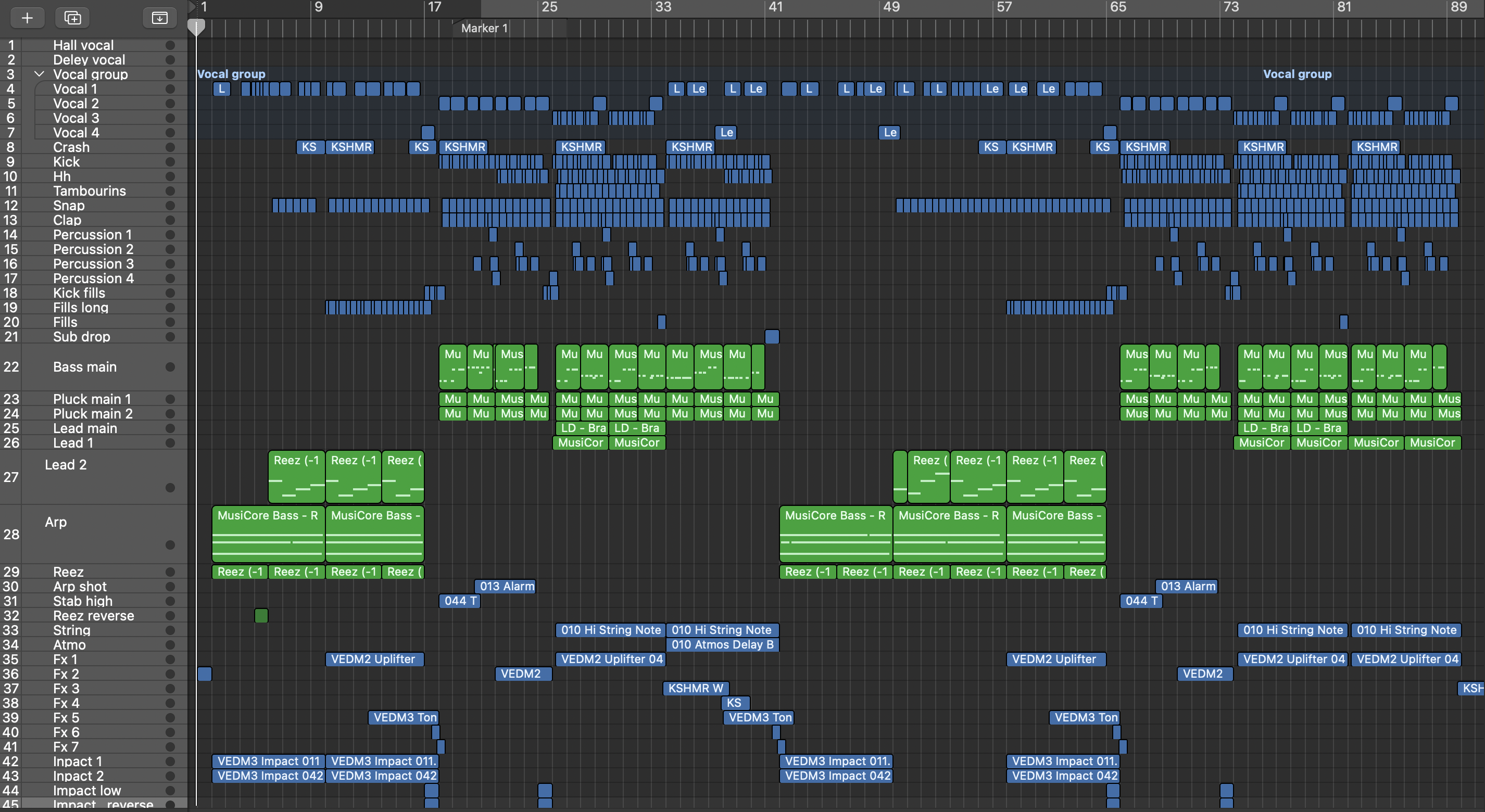Select the Fx 3 track header

click(x=93, y=688)
